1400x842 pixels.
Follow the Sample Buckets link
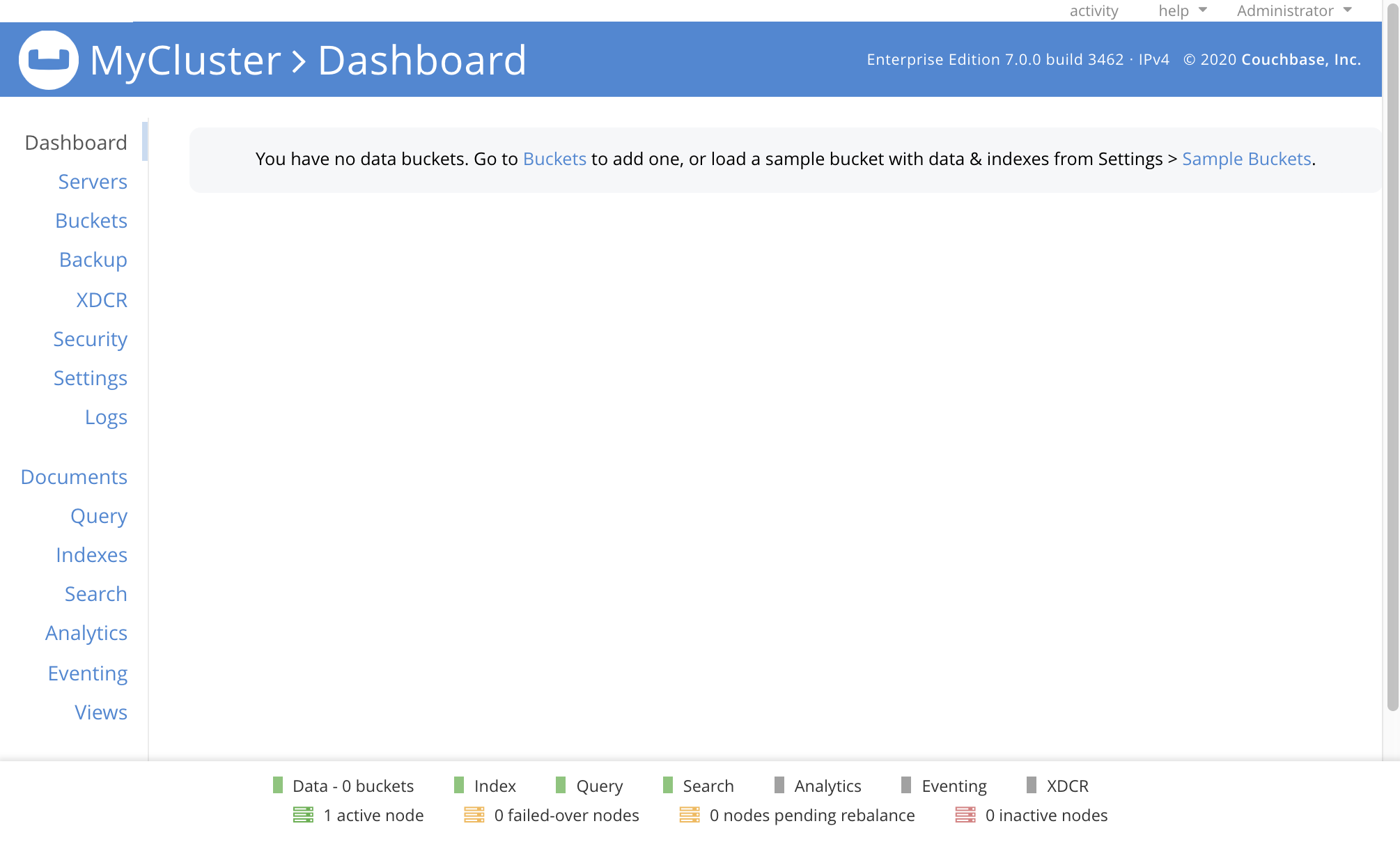click(x=1245, y=159)
